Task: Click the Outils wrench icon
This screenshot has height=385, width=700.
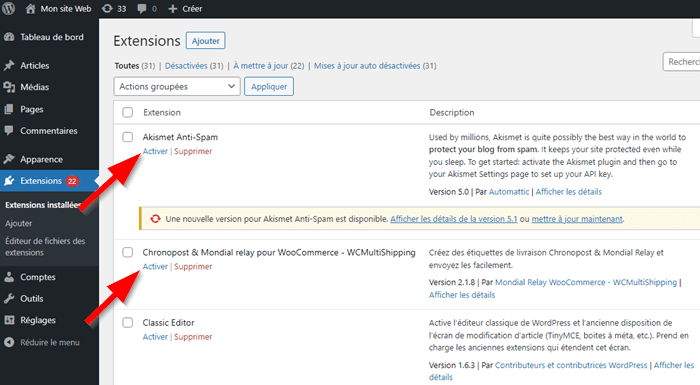Action: pos(9,298)
